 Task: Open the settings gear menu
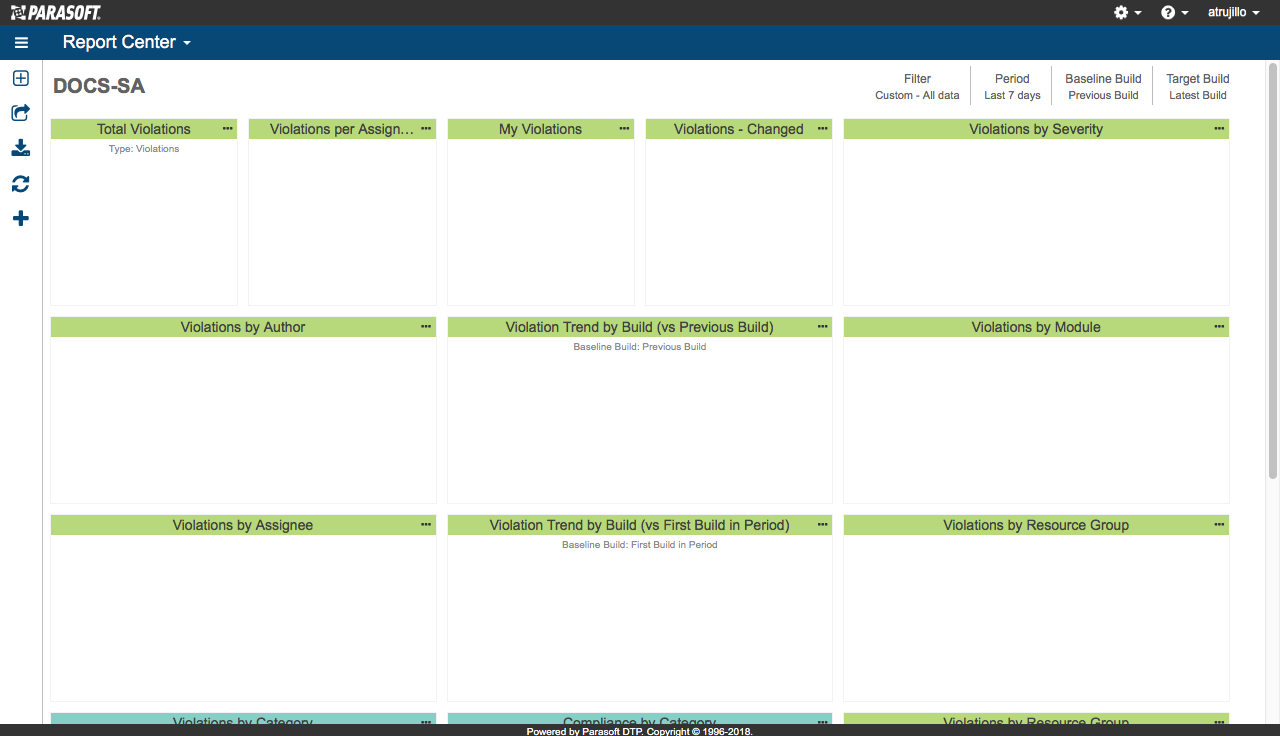[1127, 12]
